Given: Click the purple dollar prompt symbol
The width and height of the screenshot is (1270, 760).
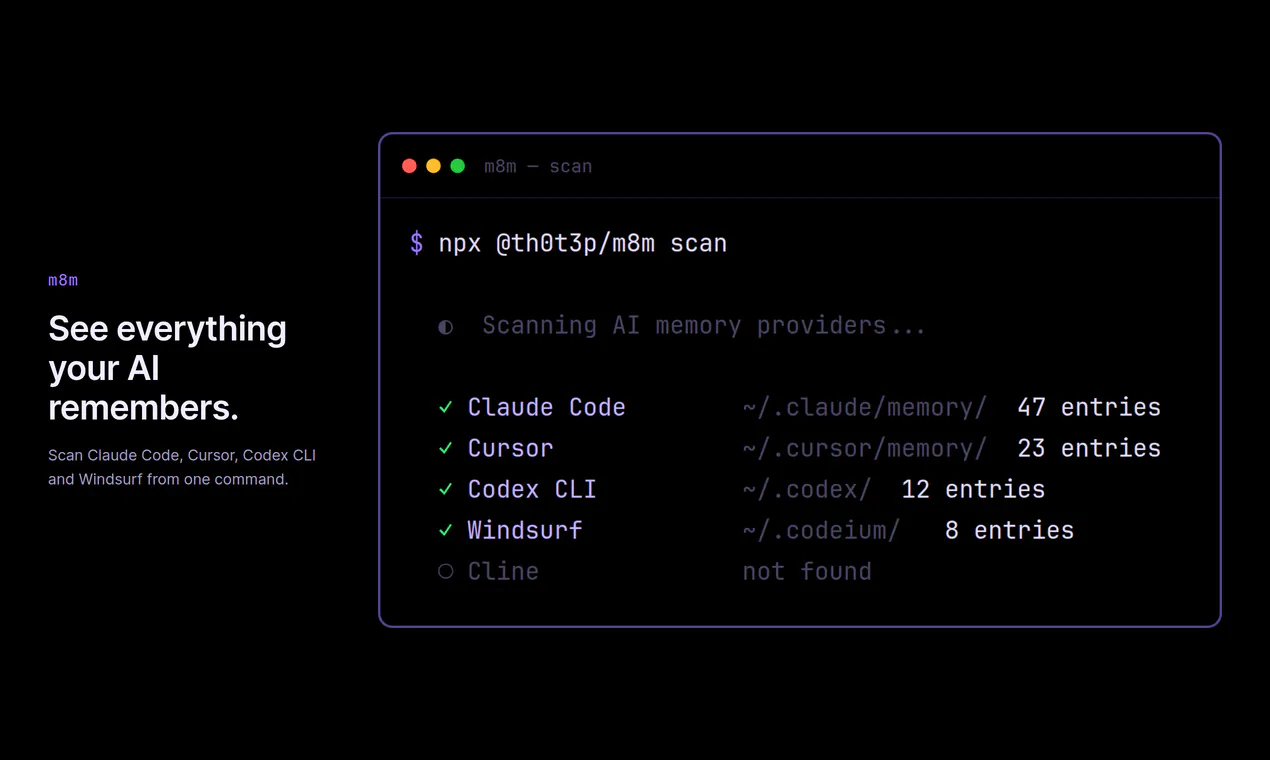Looking at the screenshot, I should [416, 243].
